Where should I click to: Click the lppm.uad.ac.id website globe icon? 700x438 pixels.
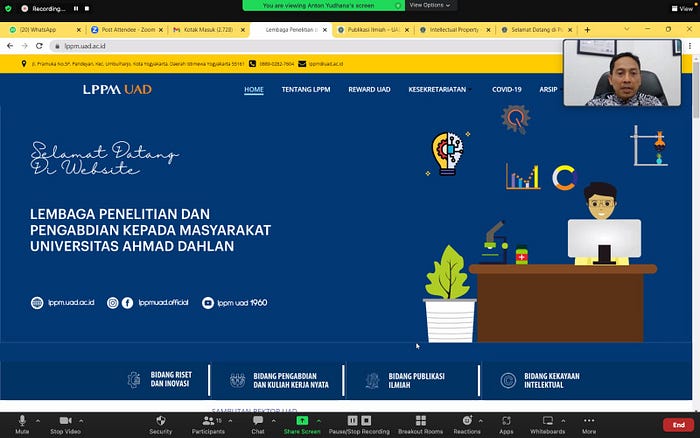click(37, 303)
